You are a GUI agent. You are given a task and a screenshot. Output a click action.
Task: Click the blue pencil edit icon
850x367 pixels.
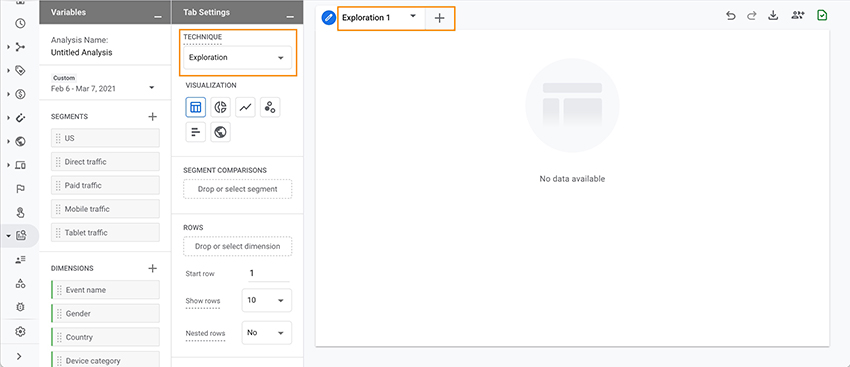[329, 18]
